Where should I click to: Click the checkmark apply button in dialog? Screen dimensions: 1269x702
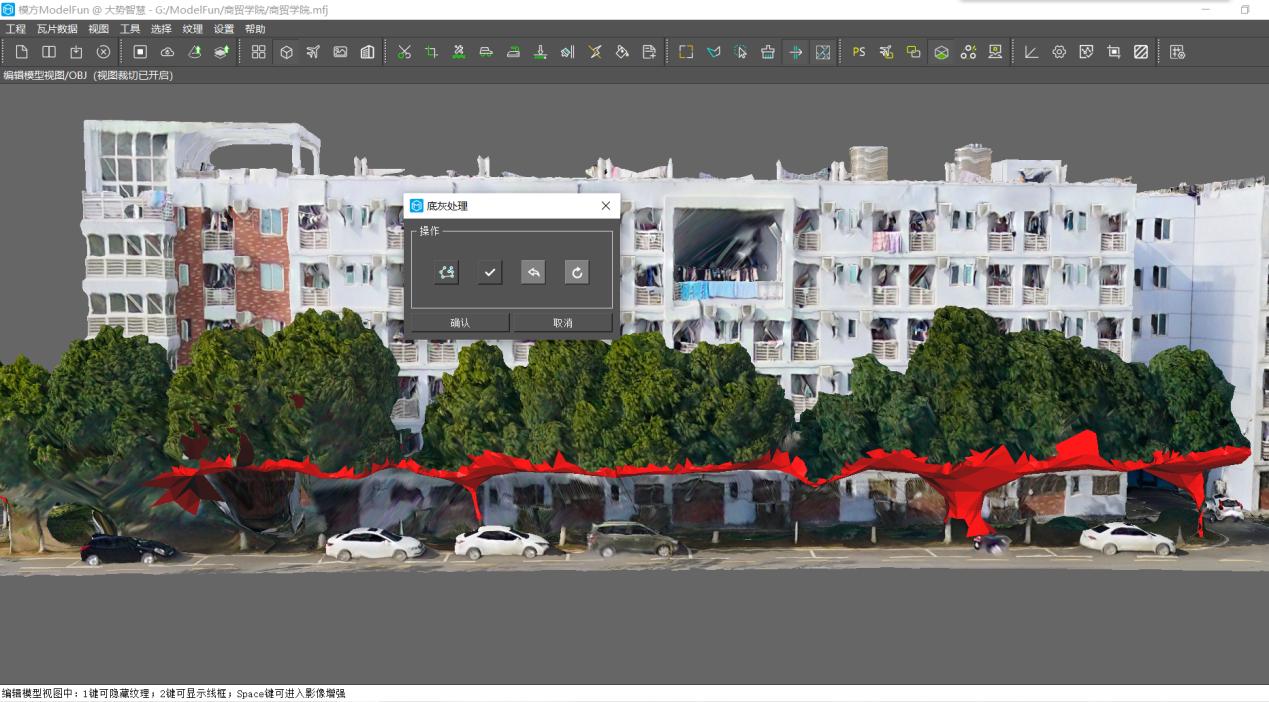tap(490, 272)
